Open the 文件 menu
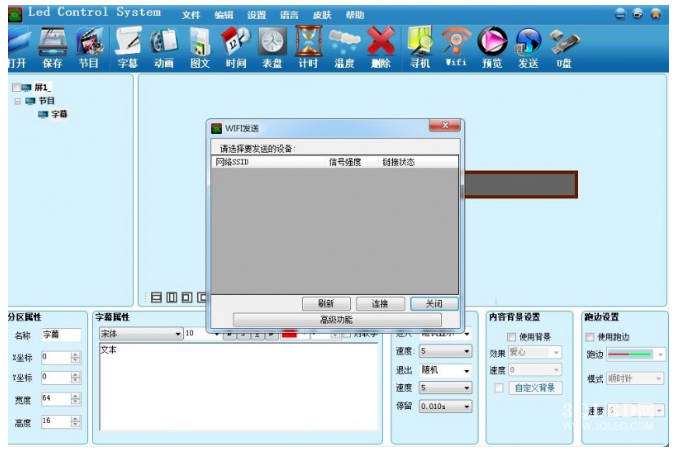This screenshot has width=675, height=452. tap(191, 15)
